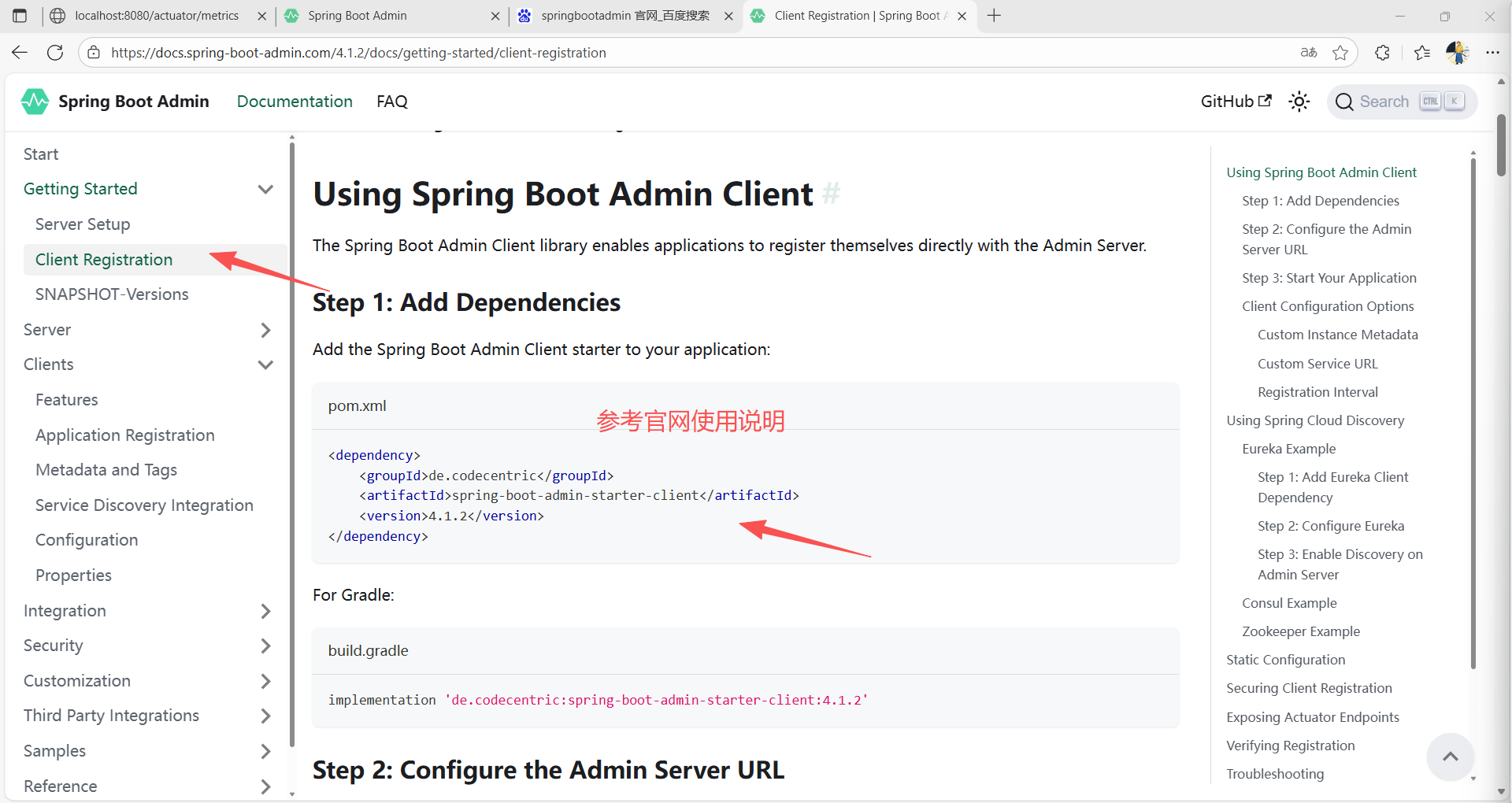
Task: Open Application Registration sidebar page
Action: 125,435
